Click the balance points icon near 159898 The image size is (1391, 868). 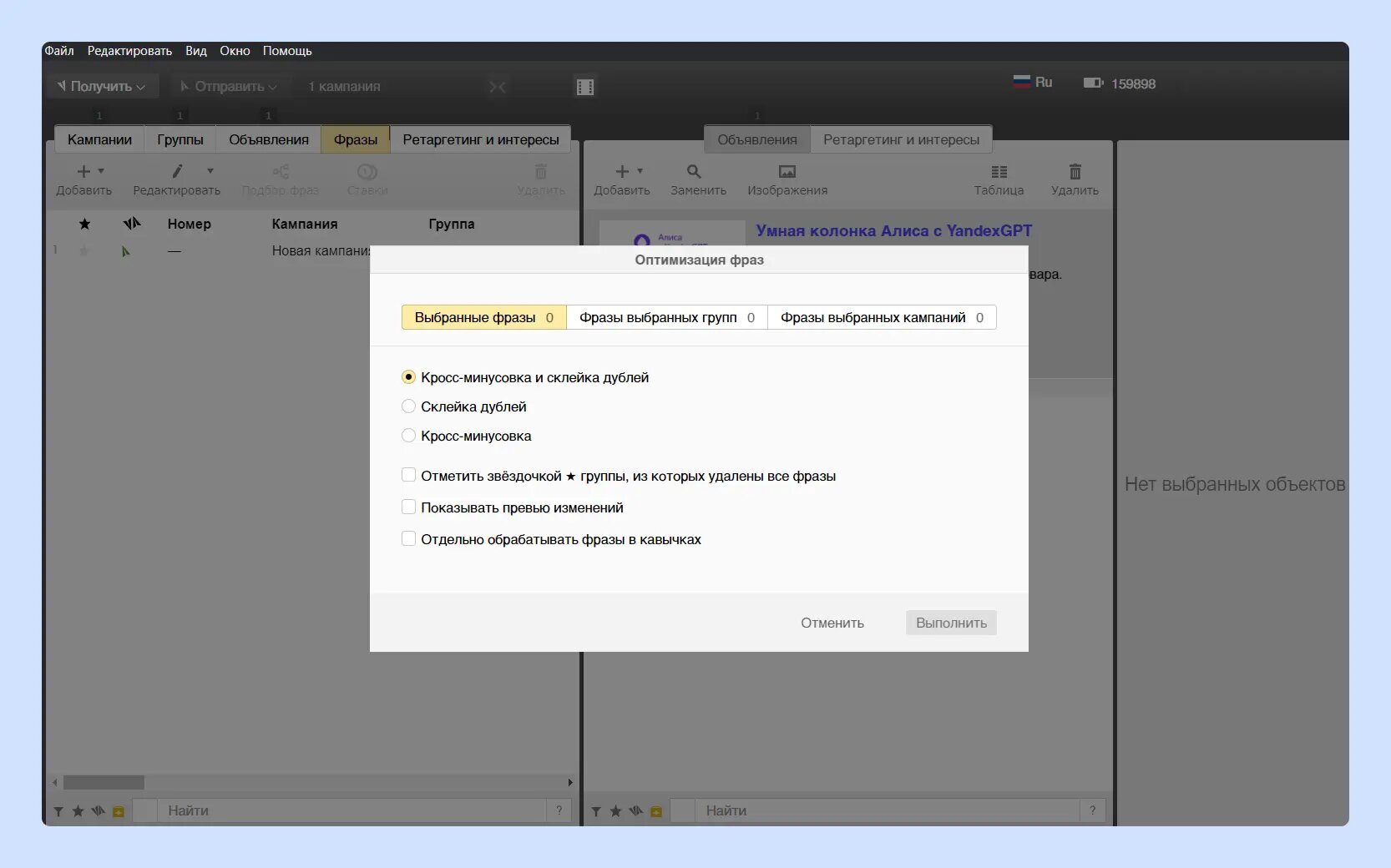(1093, 83)
